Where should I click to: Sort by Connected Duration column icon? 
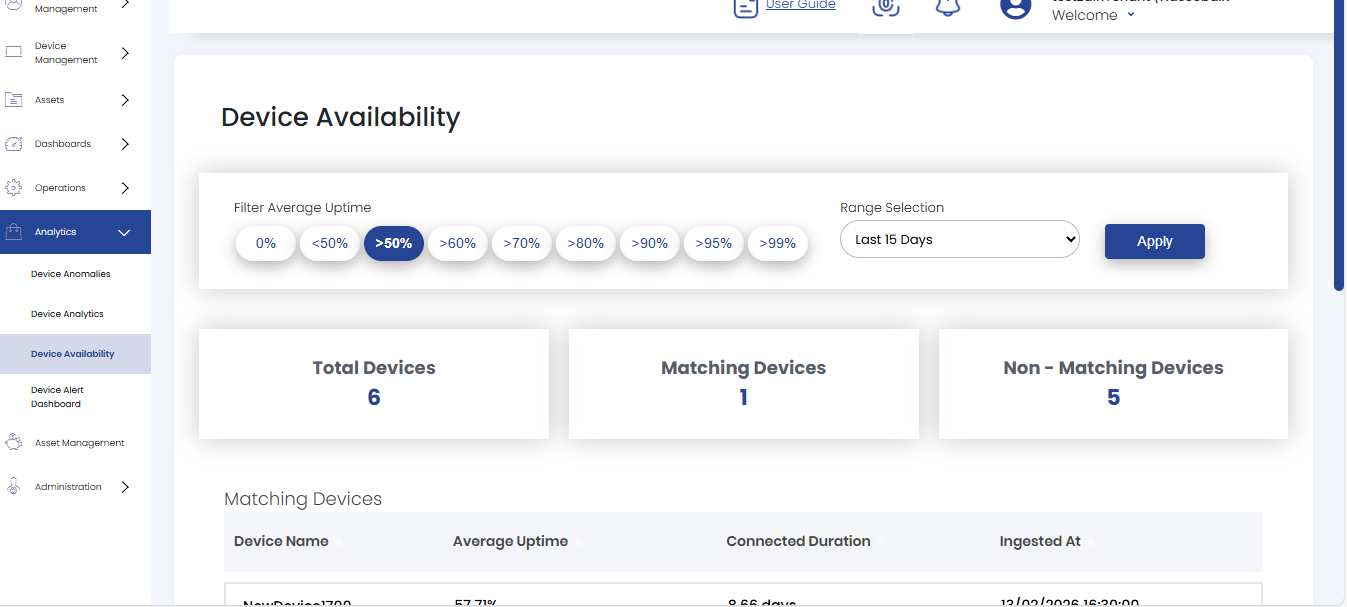[880, 542]
